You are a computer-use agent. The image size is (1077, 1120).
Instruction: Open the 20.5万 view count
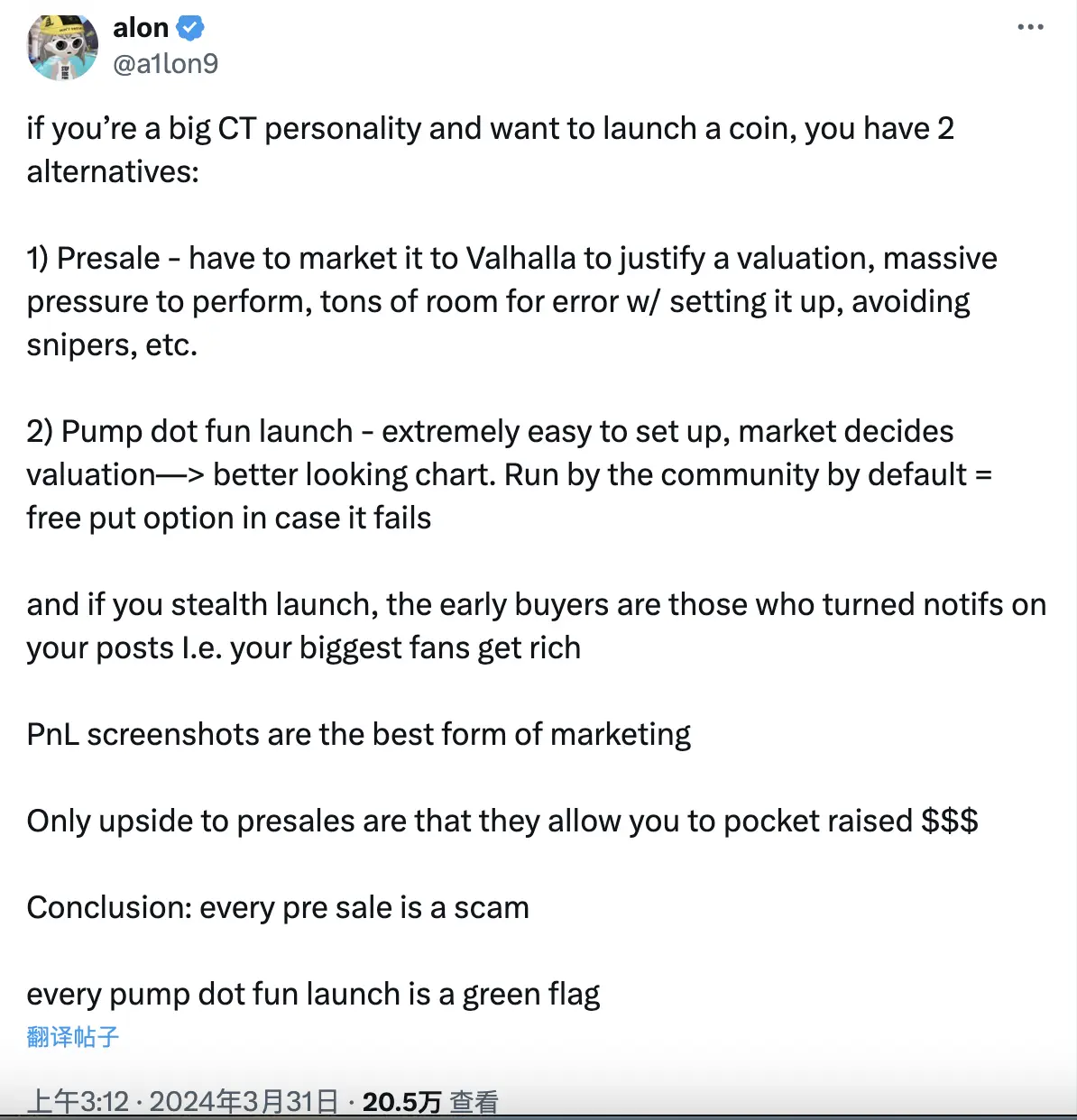click(x=401, y=1101)
